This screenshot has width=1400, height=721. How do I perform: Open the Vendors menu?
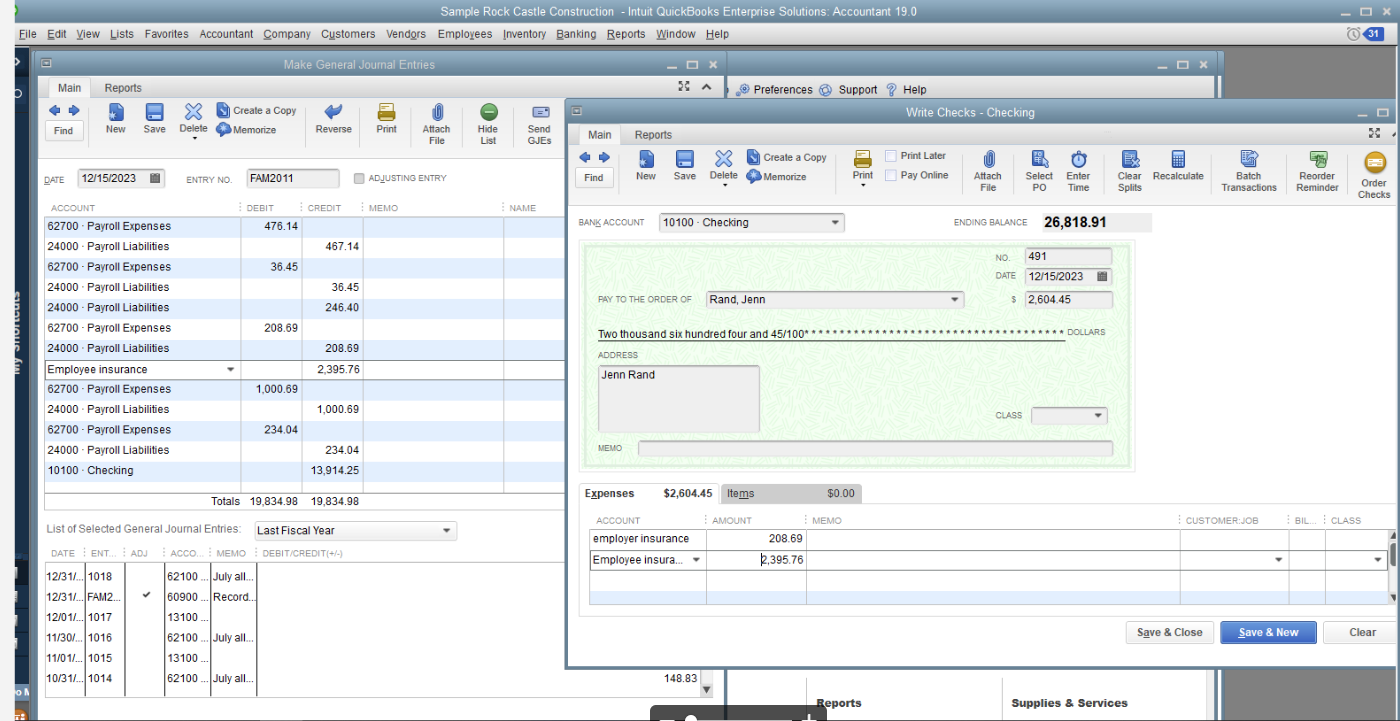pyautogui.click(x=406, y=34)
